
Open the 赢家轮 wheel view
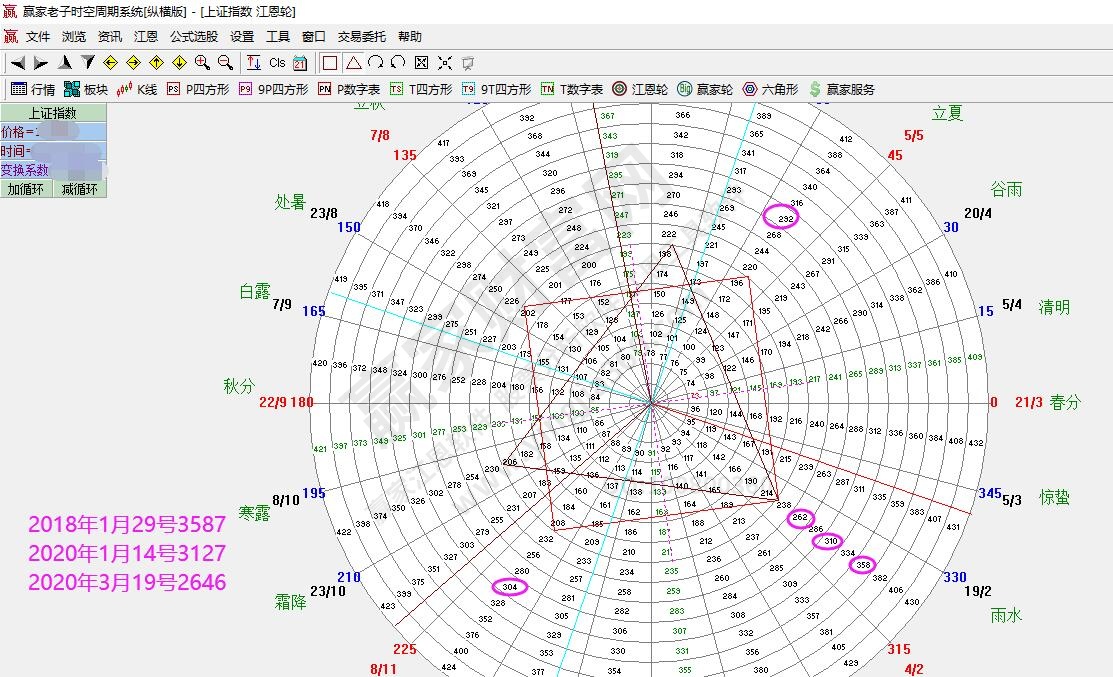pyautogui.click(x=705, y=89)
